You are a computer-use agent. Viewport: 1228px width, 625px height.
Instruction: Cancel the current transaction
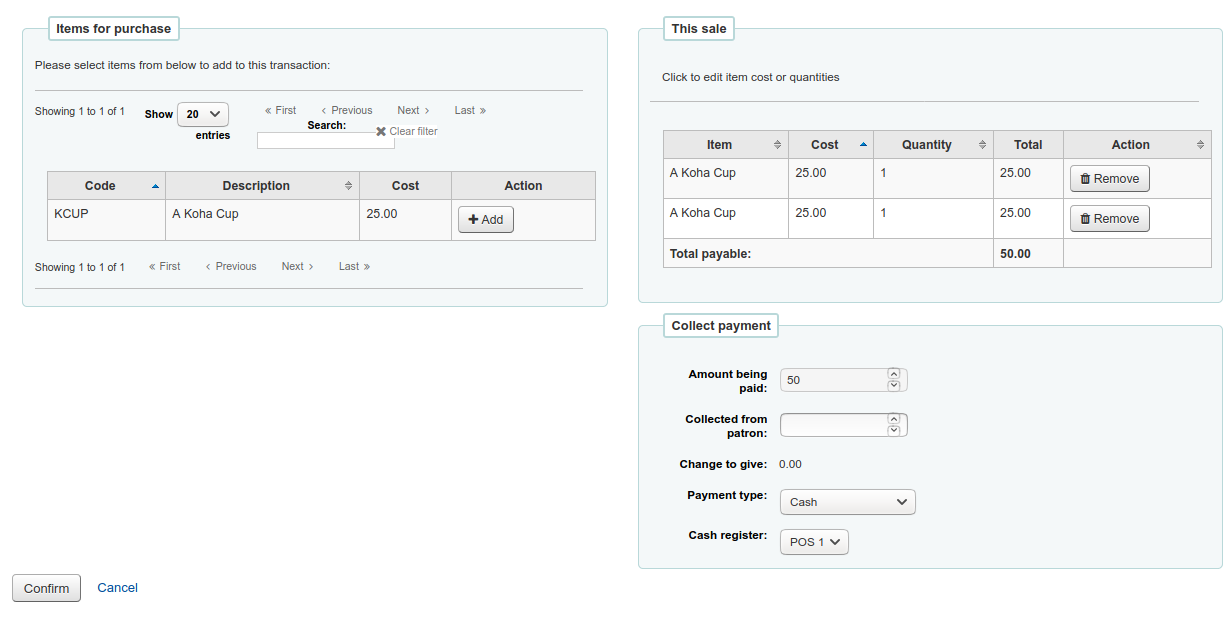tap(117, 588)
